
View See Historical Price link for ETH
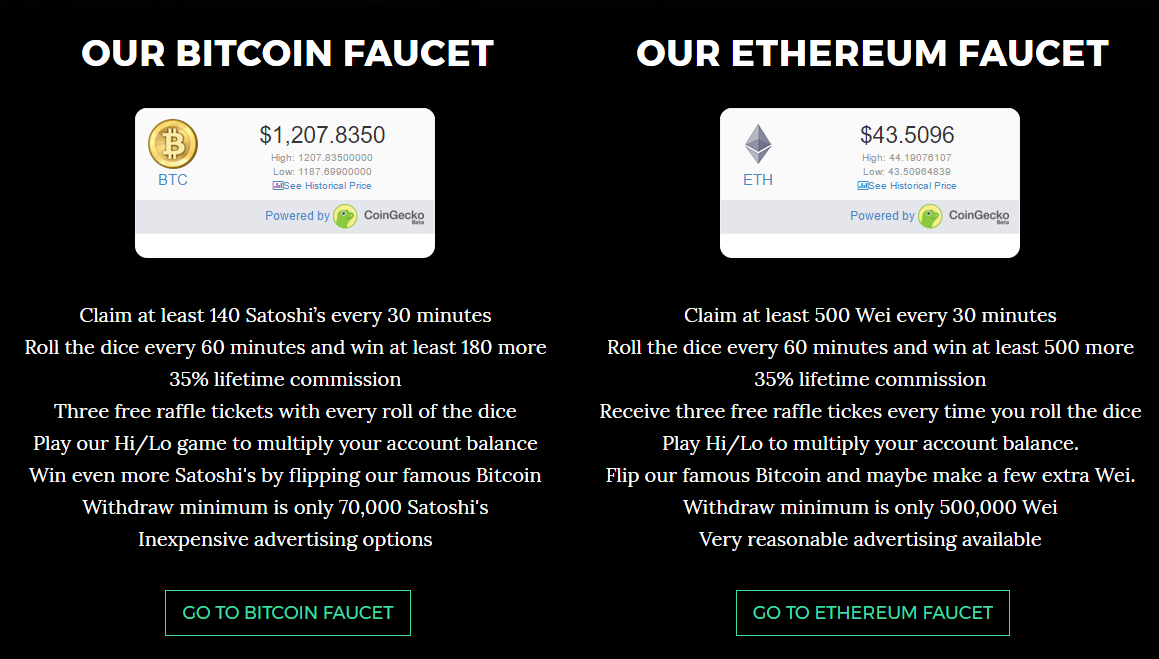pyautogui.click(x=911, y=185)
